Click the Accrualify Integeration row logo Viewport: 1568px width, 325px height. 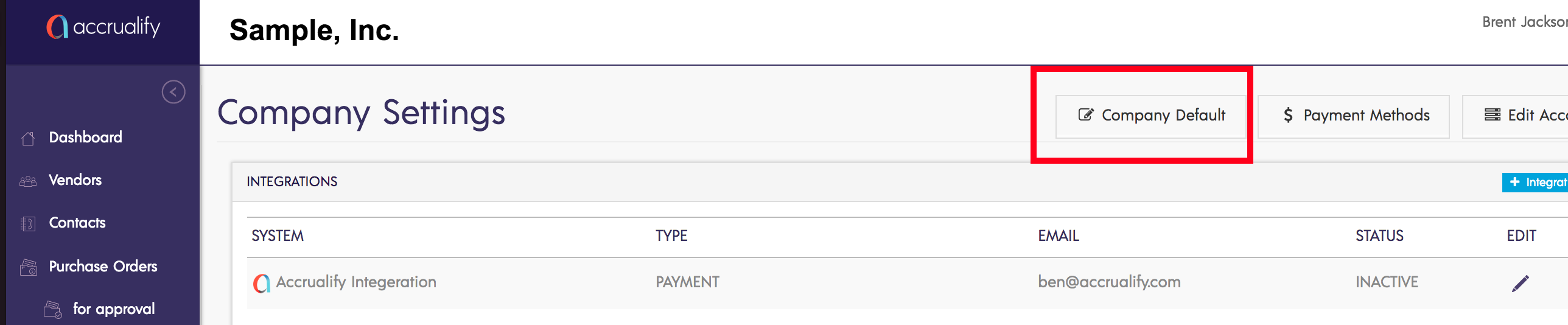pos(262,283)
